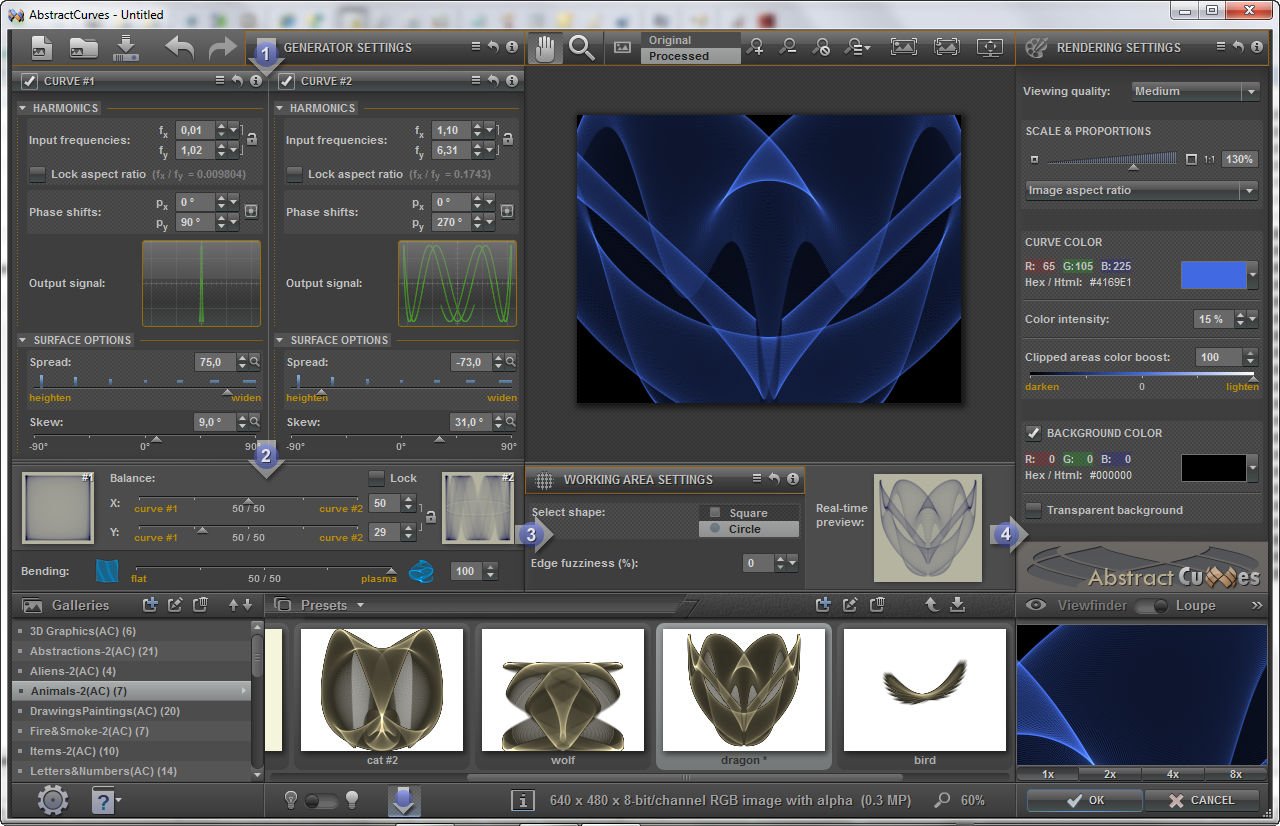Click the open folder icon
The image size is (1280, 826).
click(84, 48)
